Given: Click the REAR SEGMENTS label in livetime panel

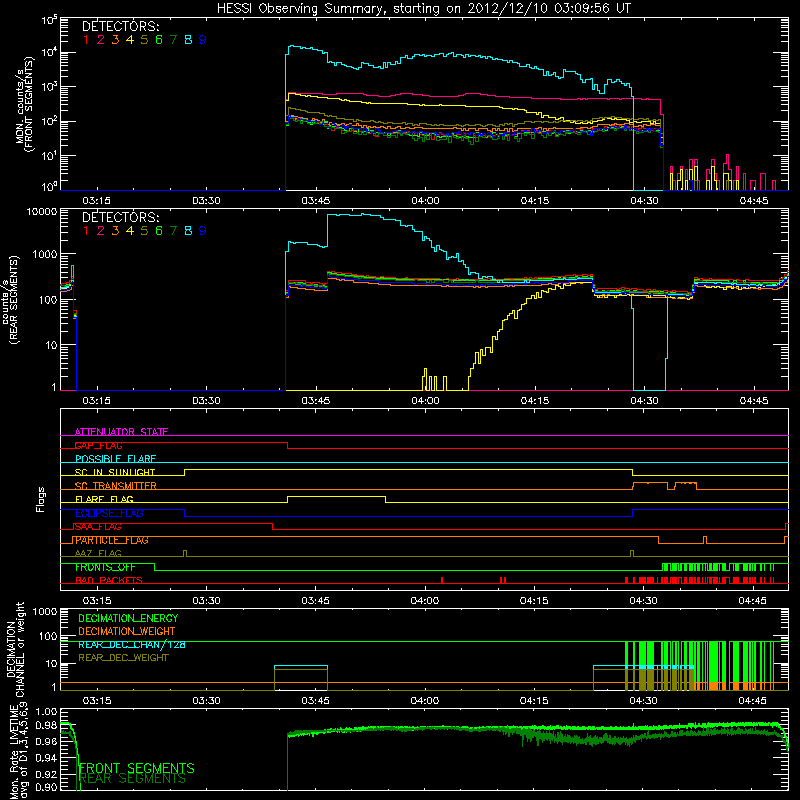Looking at the screenshot, I should coord(132,779).
